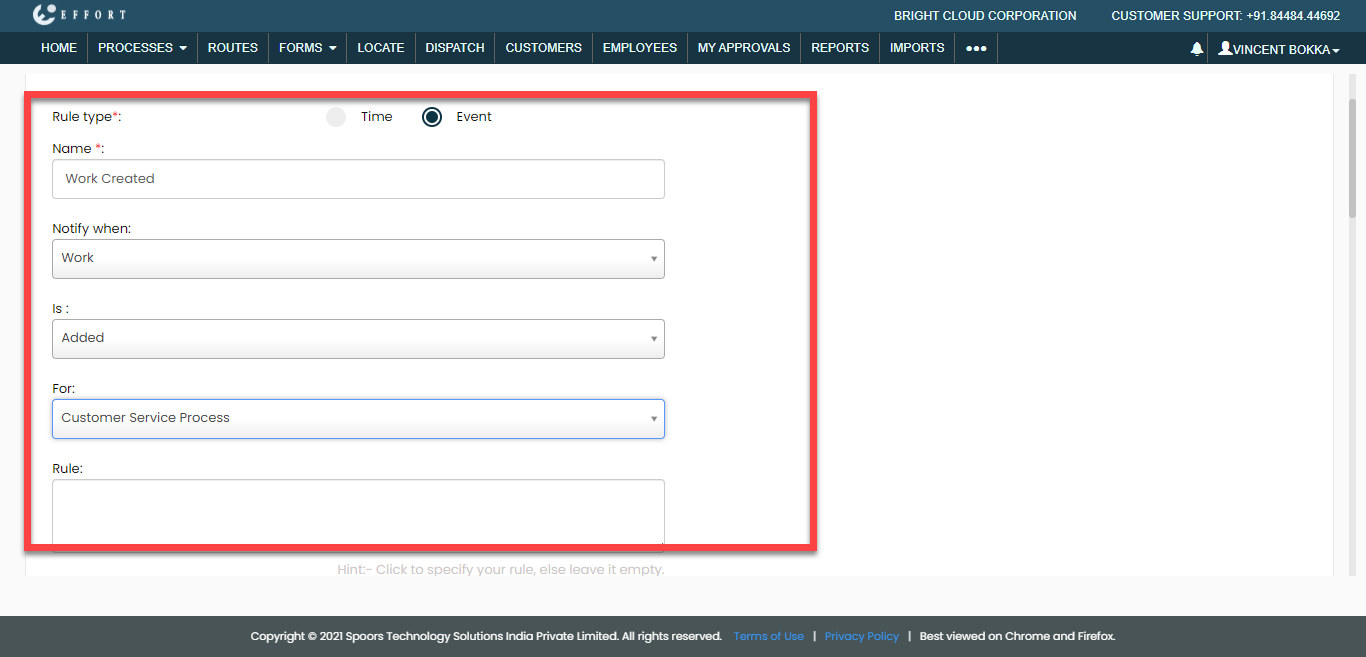Open the Forms menu
The image size is (1366, 657).
tap(307, 48)
